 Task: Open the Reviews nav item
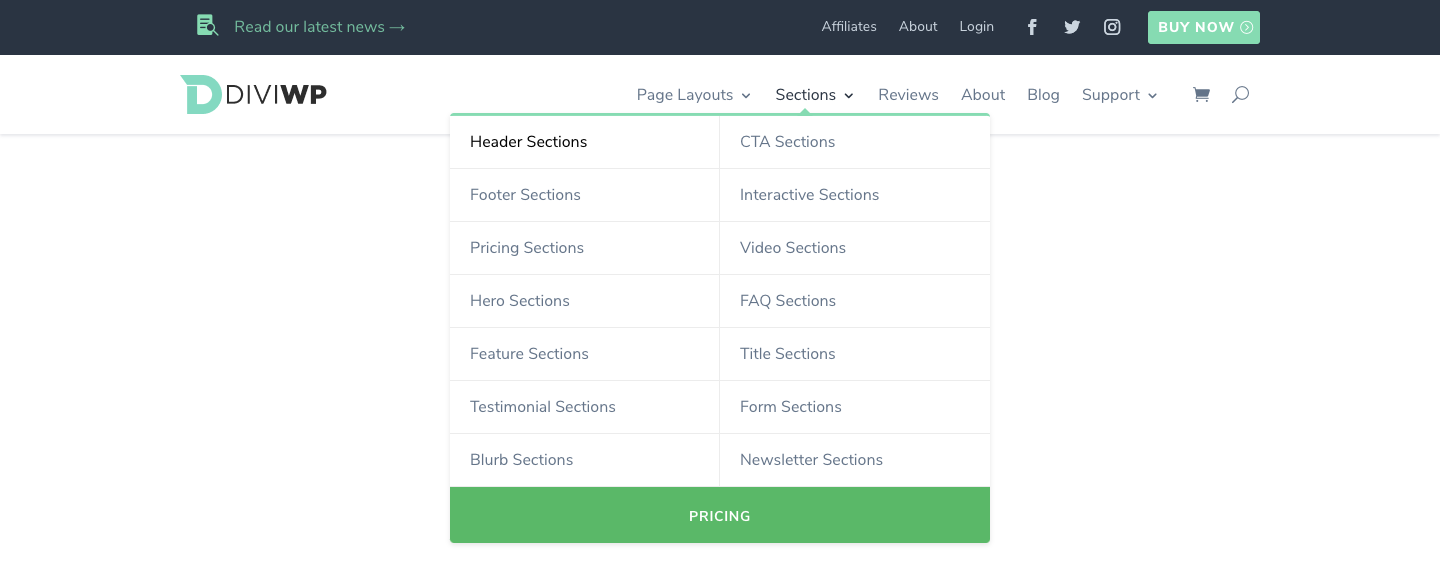click(x=908, y=95)
